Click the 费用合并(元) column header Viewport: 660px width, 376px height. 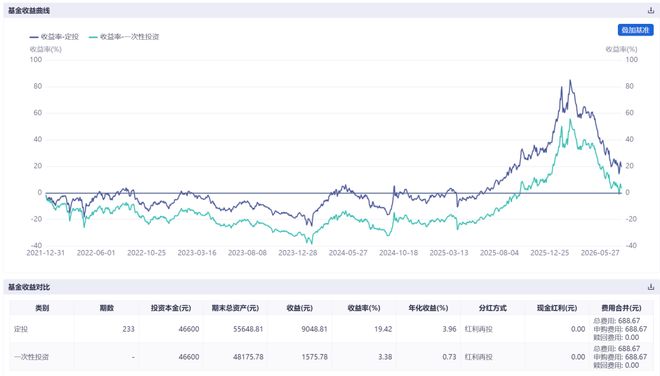pos(621,308)
